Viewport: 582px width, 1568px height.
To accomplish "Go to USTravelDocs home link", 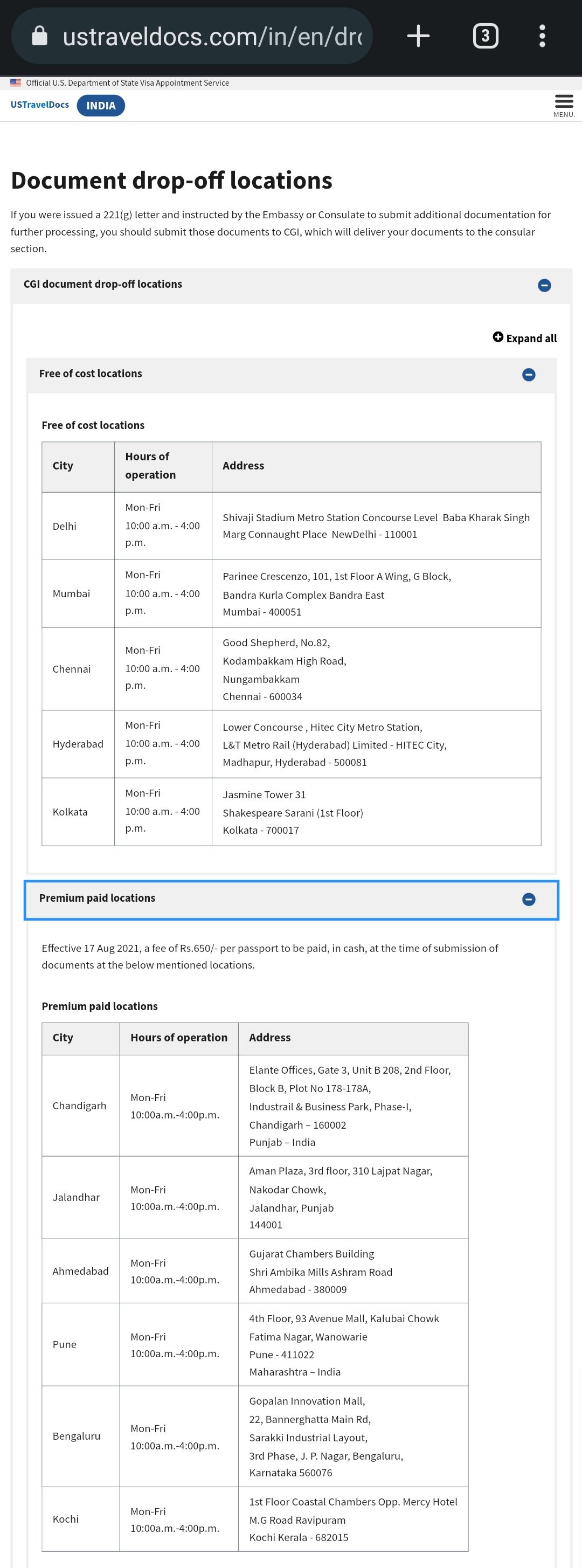I will click(39, 105).
